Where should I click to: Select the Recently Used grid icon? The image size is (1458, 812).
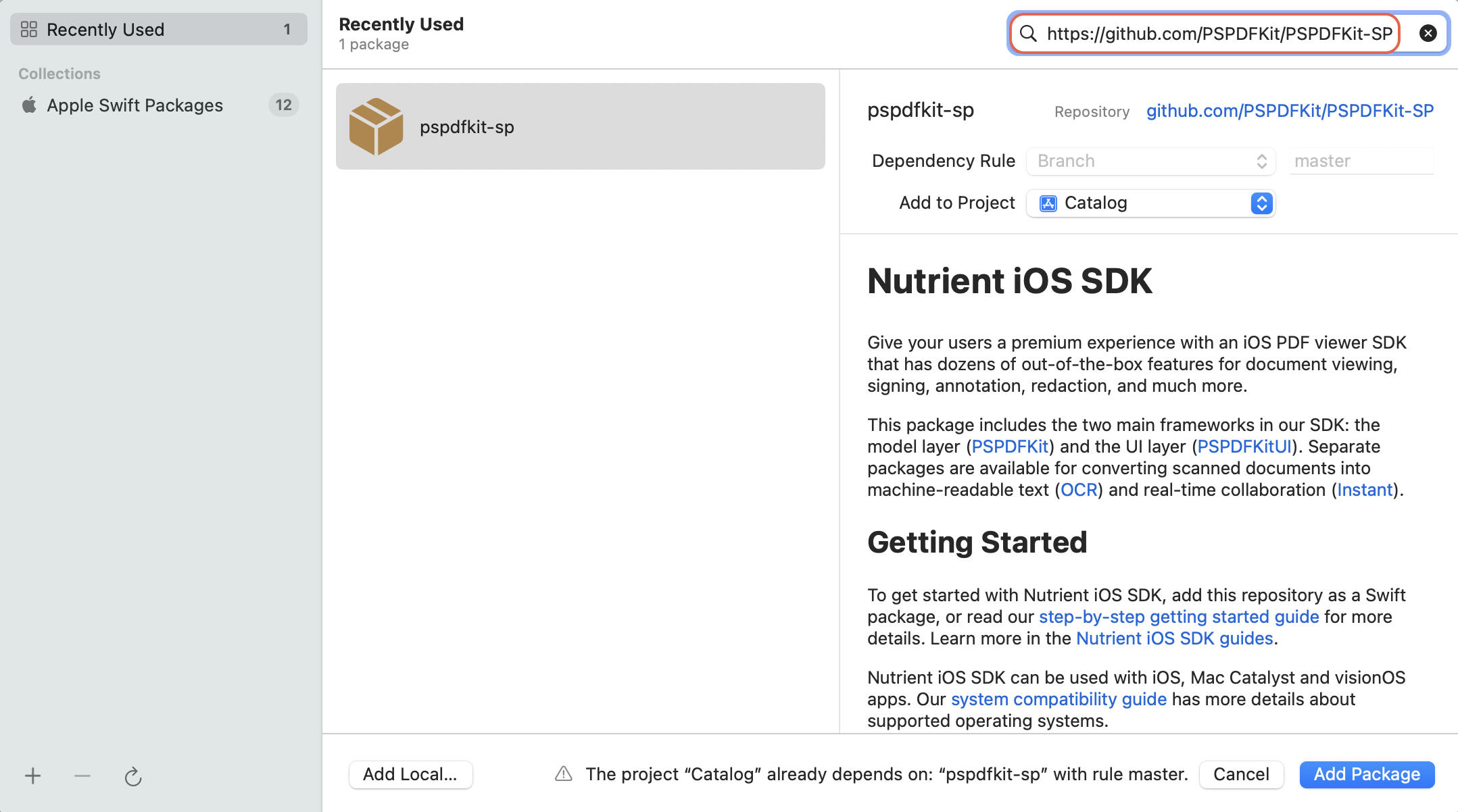click(x=29, y=29)
